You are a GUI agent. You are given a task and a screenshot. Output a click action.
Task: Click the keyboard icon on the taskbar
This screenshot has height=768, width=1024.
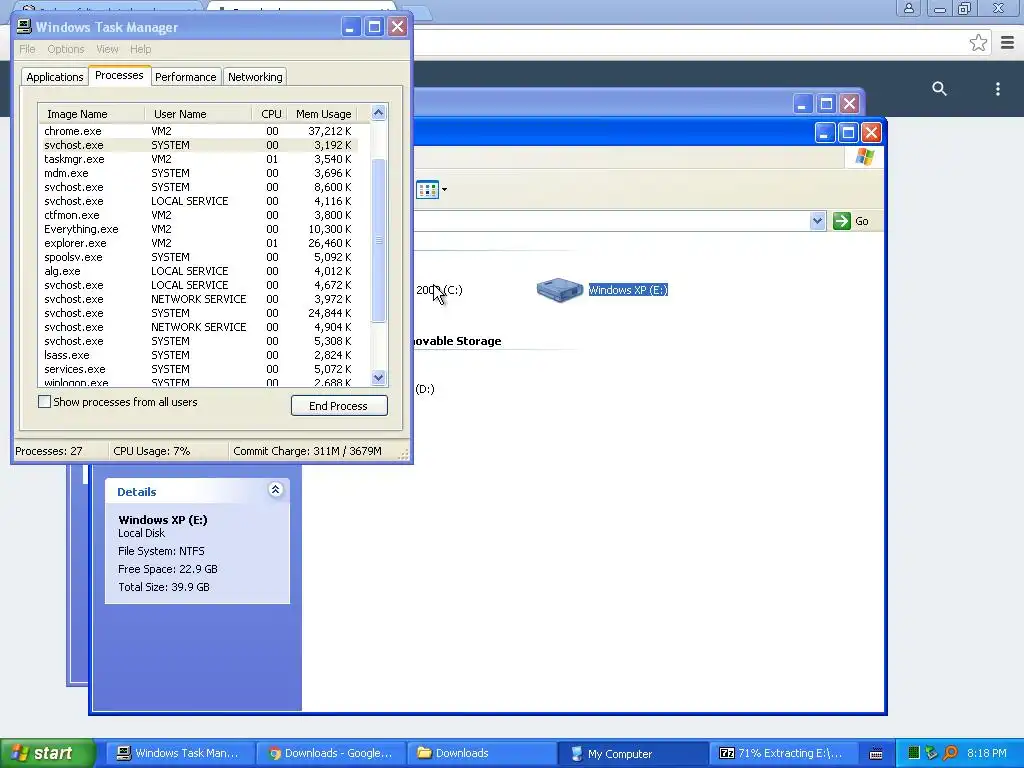coord(876,754)
